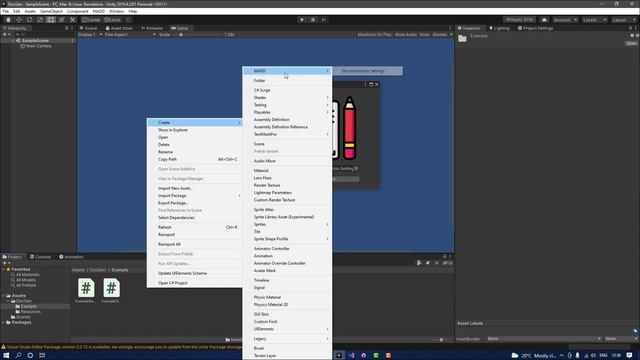Select the Move tool in the toolbar
Image resolution: width=640 pixels, height=360 pixels.
pyautogui.click(x=19, y=20)
